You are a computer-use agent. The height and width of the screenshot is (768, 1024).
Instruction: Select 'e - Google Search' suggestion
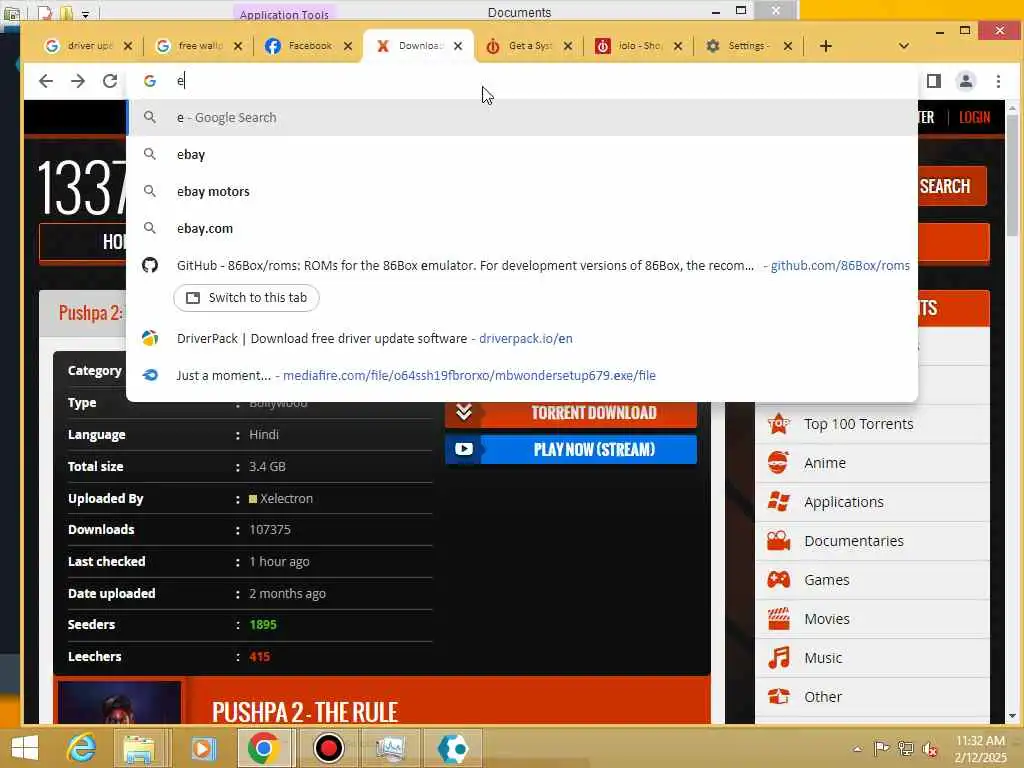tap(522, 118)
